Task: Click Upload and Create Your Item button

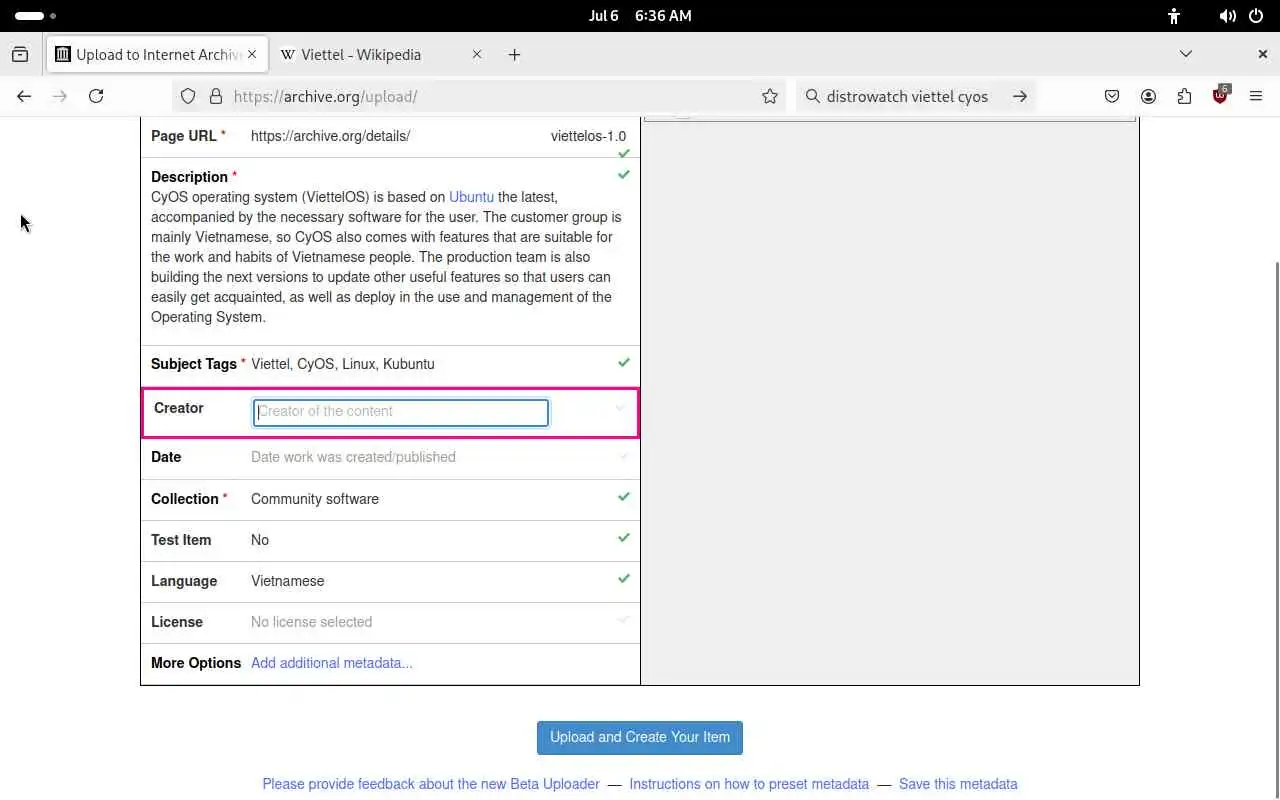Action: tap(640, 738)
